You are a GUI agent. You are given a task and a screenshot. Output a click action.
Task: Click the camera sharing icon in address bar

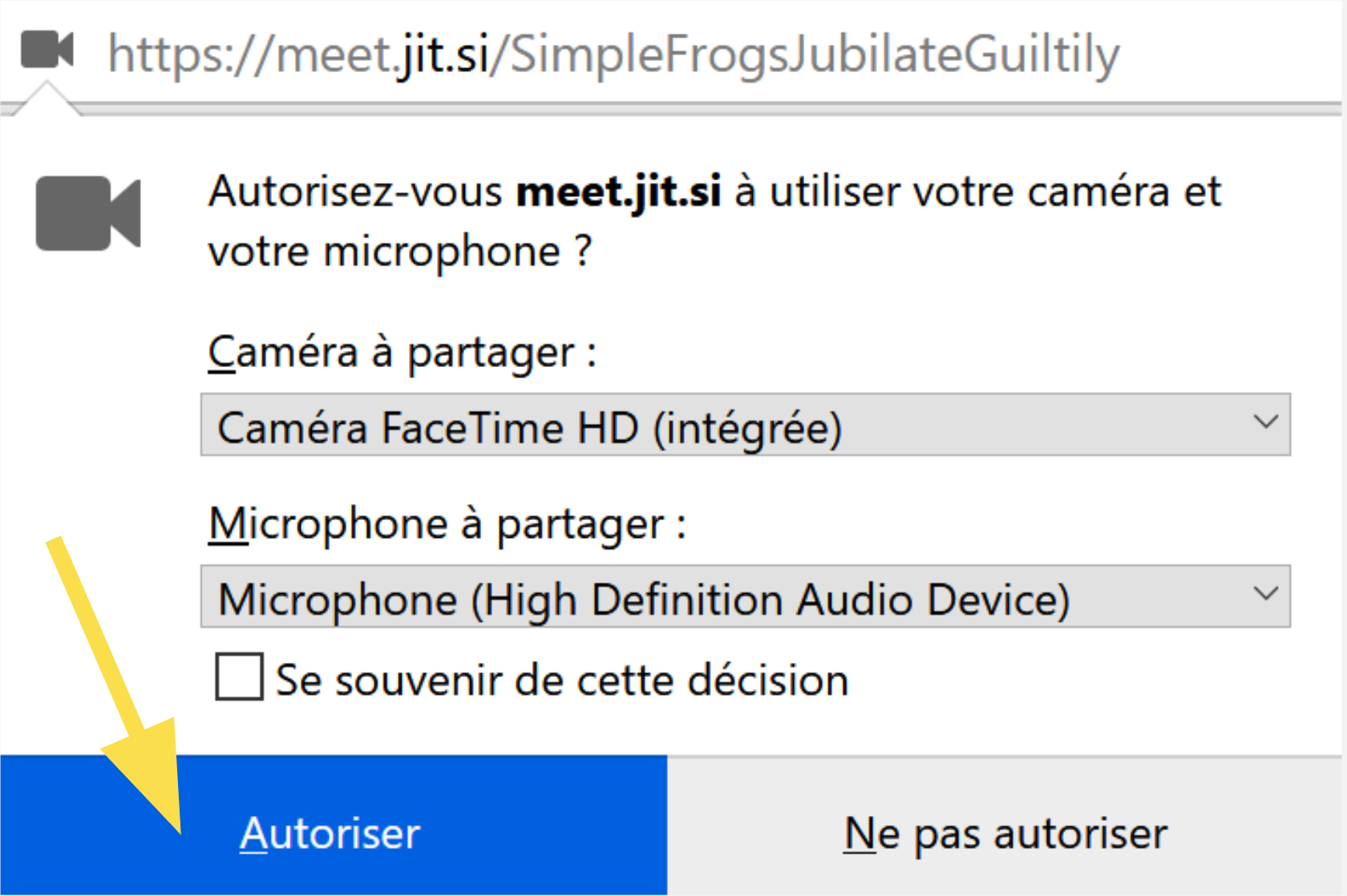(x=47, y=50)
